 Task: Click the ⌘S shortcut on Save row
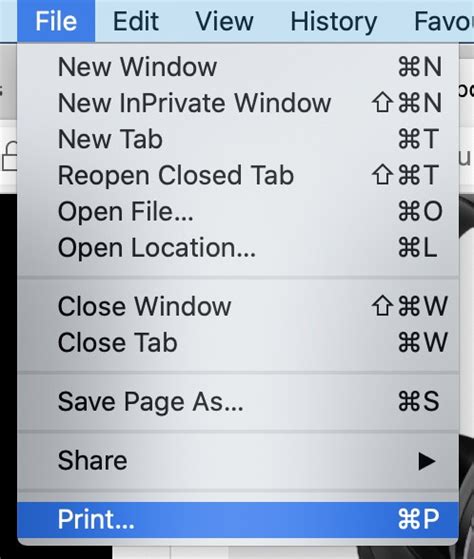(418, 401)
